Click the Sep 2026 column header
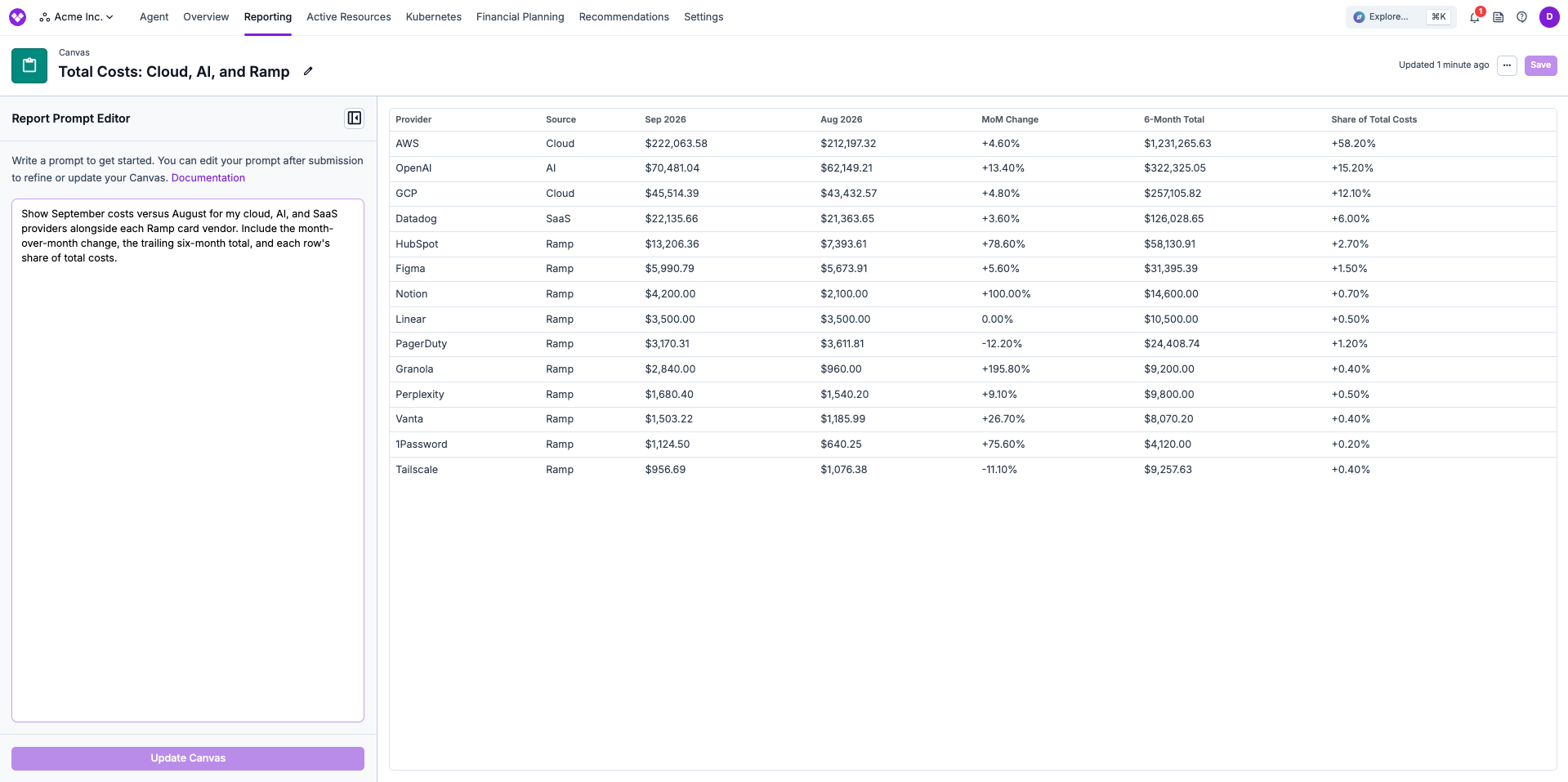This screenshot has height=782, width=1568. (665, 119)
